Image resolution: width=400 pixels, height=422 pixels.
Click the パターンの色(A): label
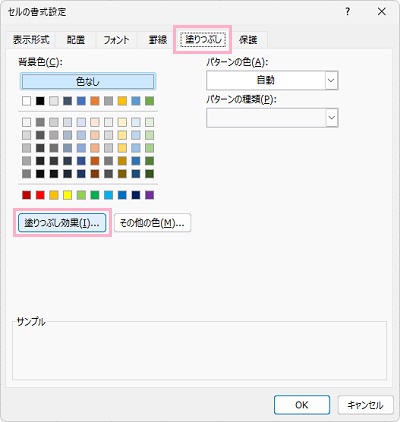pos(237,62)
